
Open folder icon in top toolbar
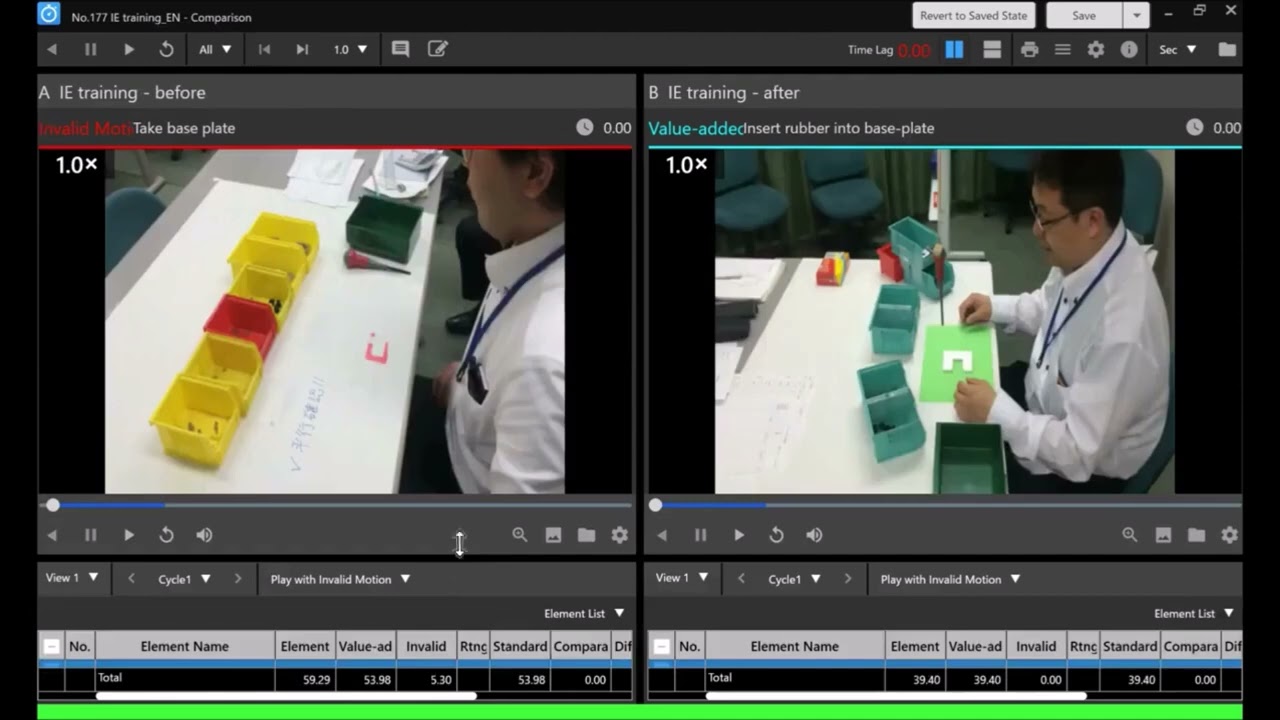[x=1227, y=49]
